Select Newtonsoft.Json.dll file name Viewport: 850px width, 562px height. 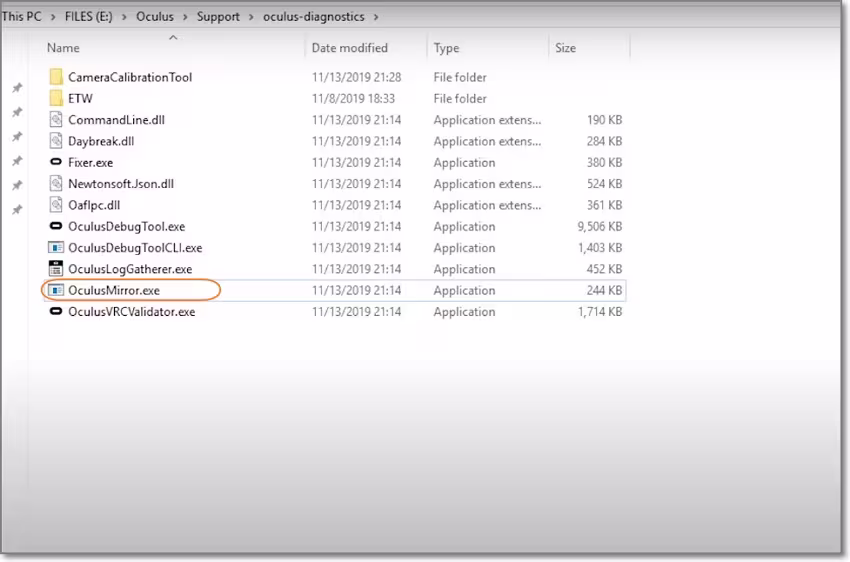click(121, 184)
